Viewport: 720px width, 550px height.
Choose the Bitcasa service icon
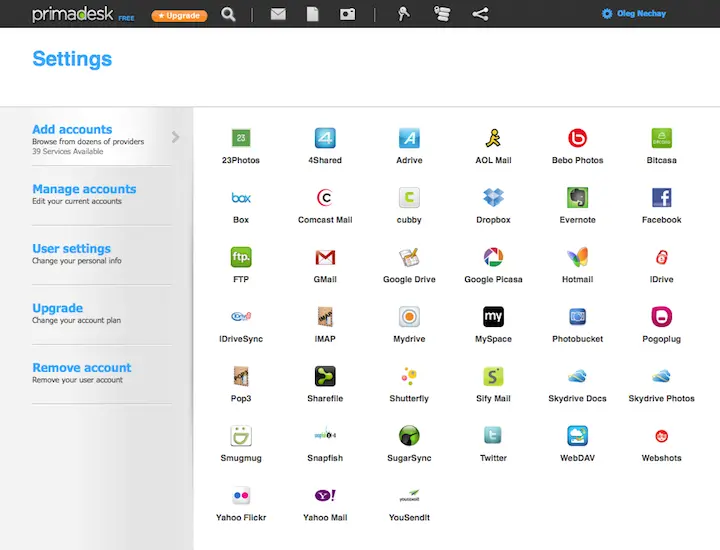662,138
